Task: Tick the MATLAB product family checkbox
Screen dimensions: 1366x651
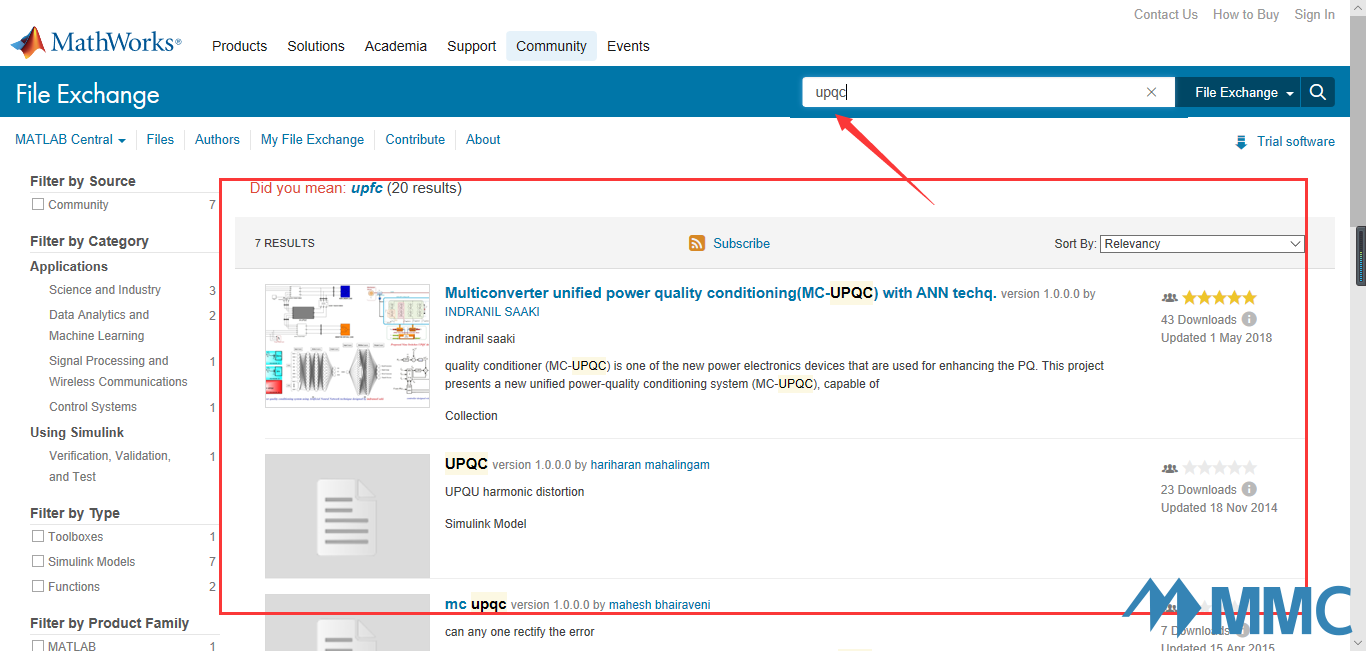Action: [38, 646]
